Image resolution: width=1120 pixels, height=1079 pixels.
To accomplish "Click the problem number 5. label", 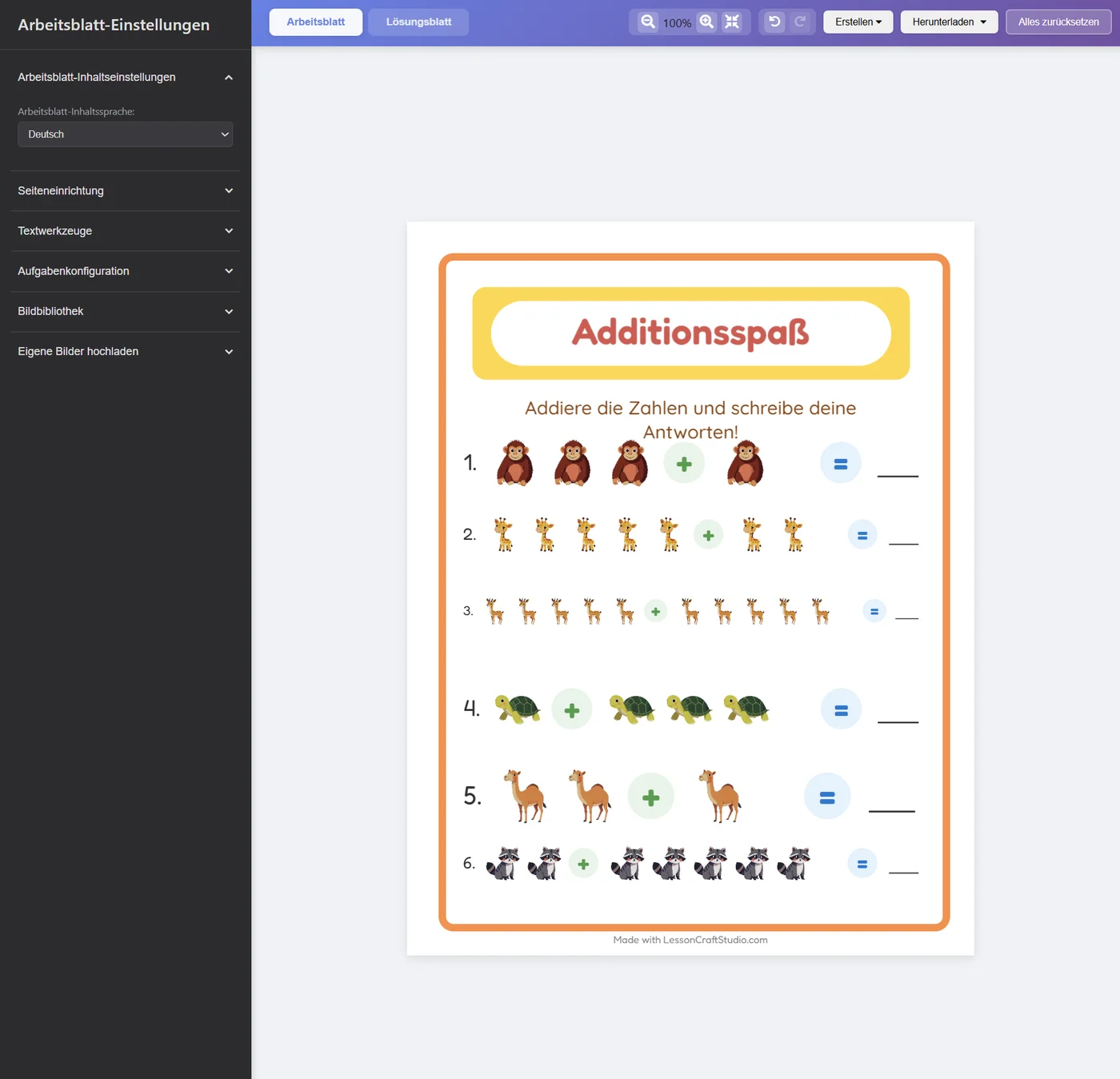I will pyautogui.click(x=473, y=796).
